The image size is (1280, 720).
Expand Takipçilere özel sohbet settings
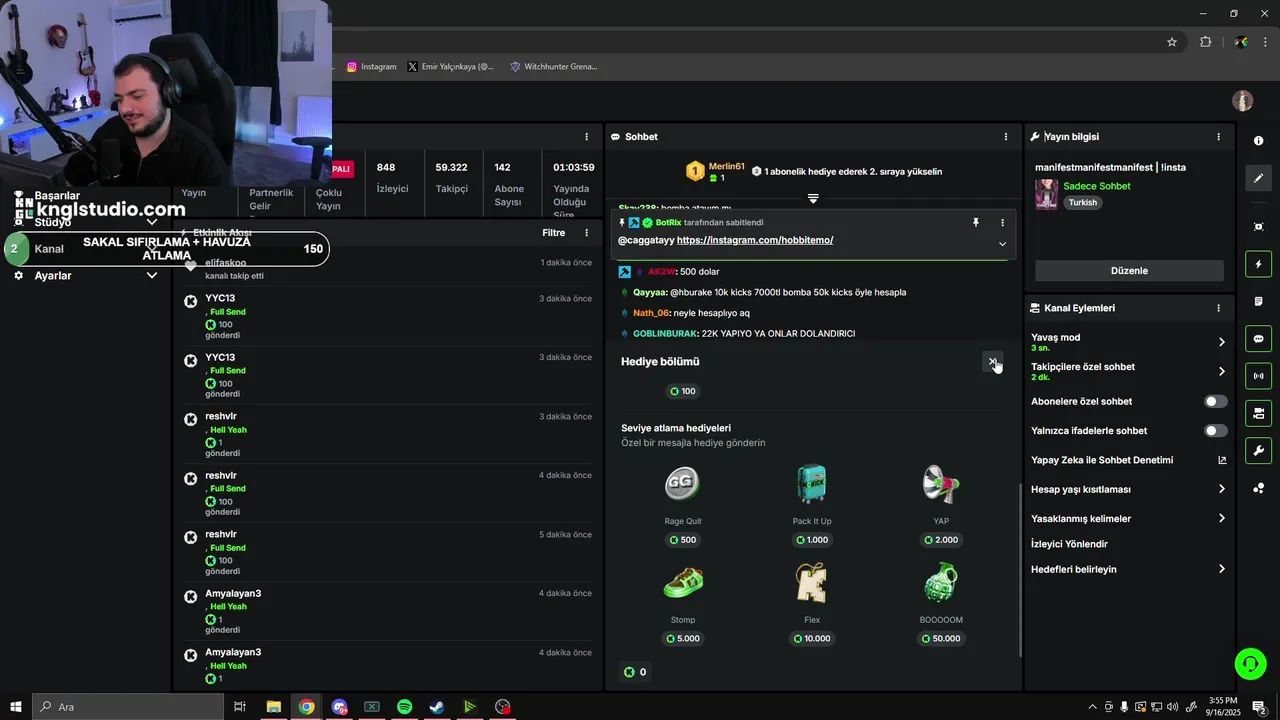[x=1222, y=371]
